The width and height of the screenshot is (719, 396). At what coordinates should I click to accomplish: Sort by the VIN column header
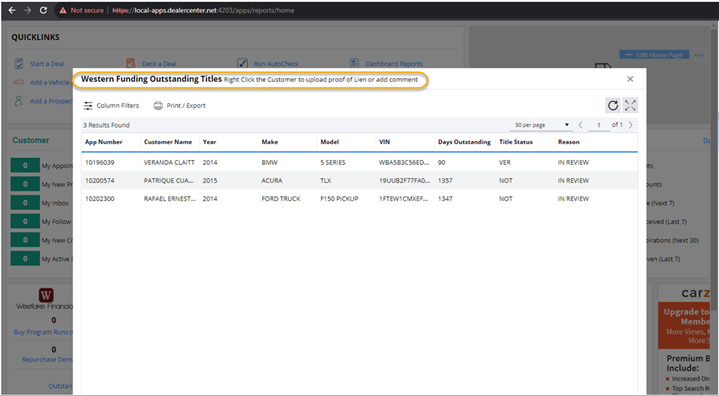pyautogui.click(x=384, y=142)
